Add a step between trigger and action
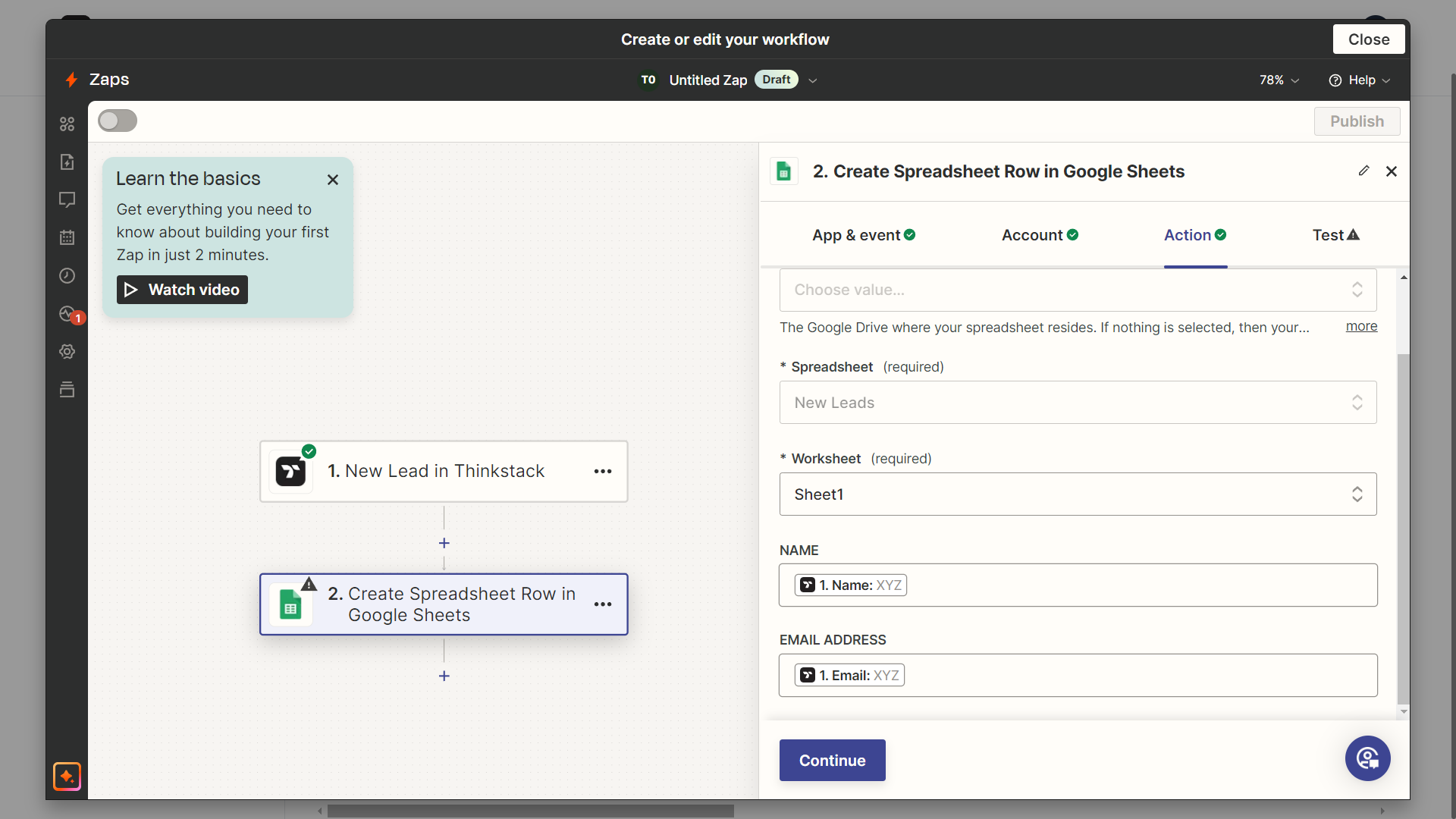Viewport: 1456px width, 819px height. (x=444, y=543)
